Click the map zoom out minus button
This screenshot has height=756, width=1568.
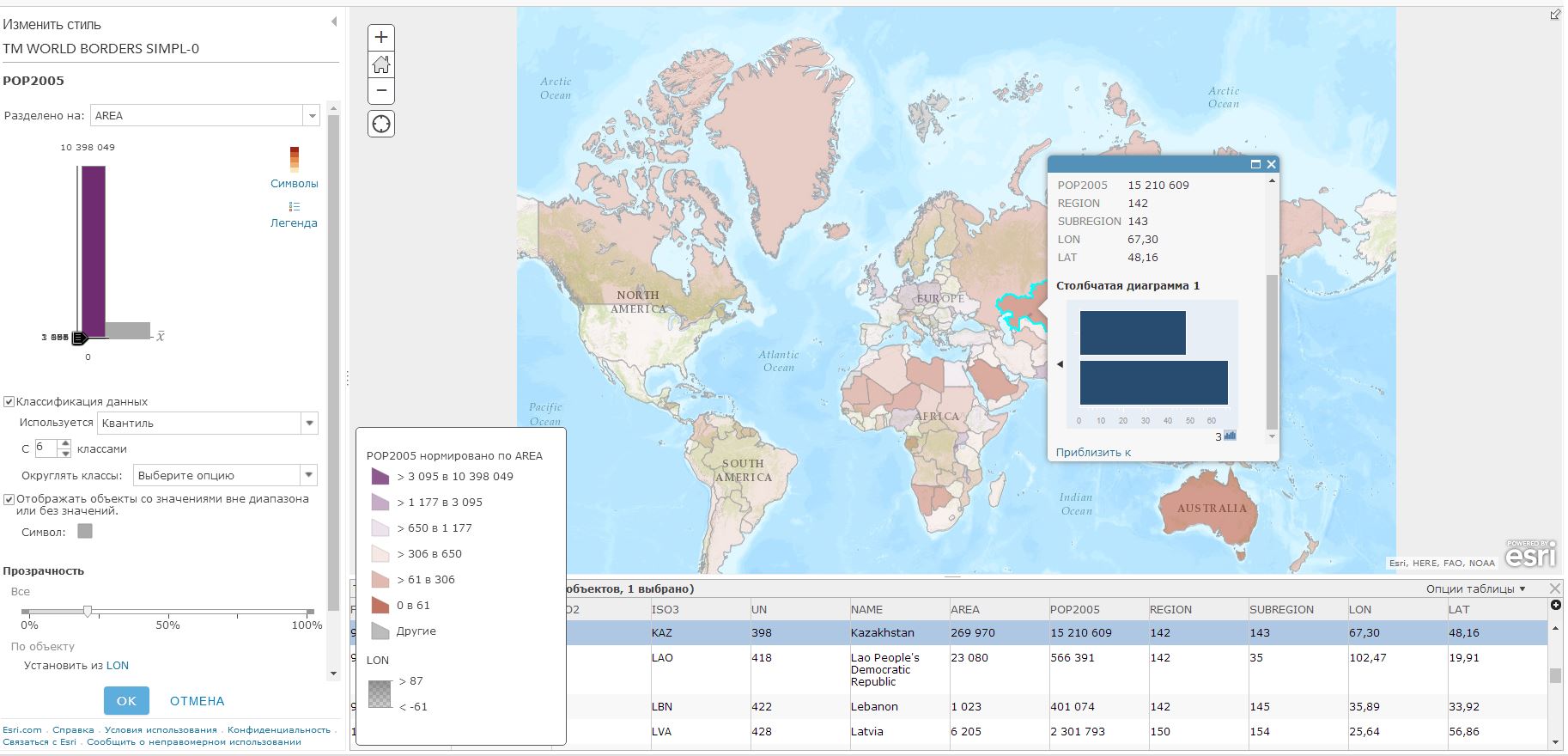[381, 91]
